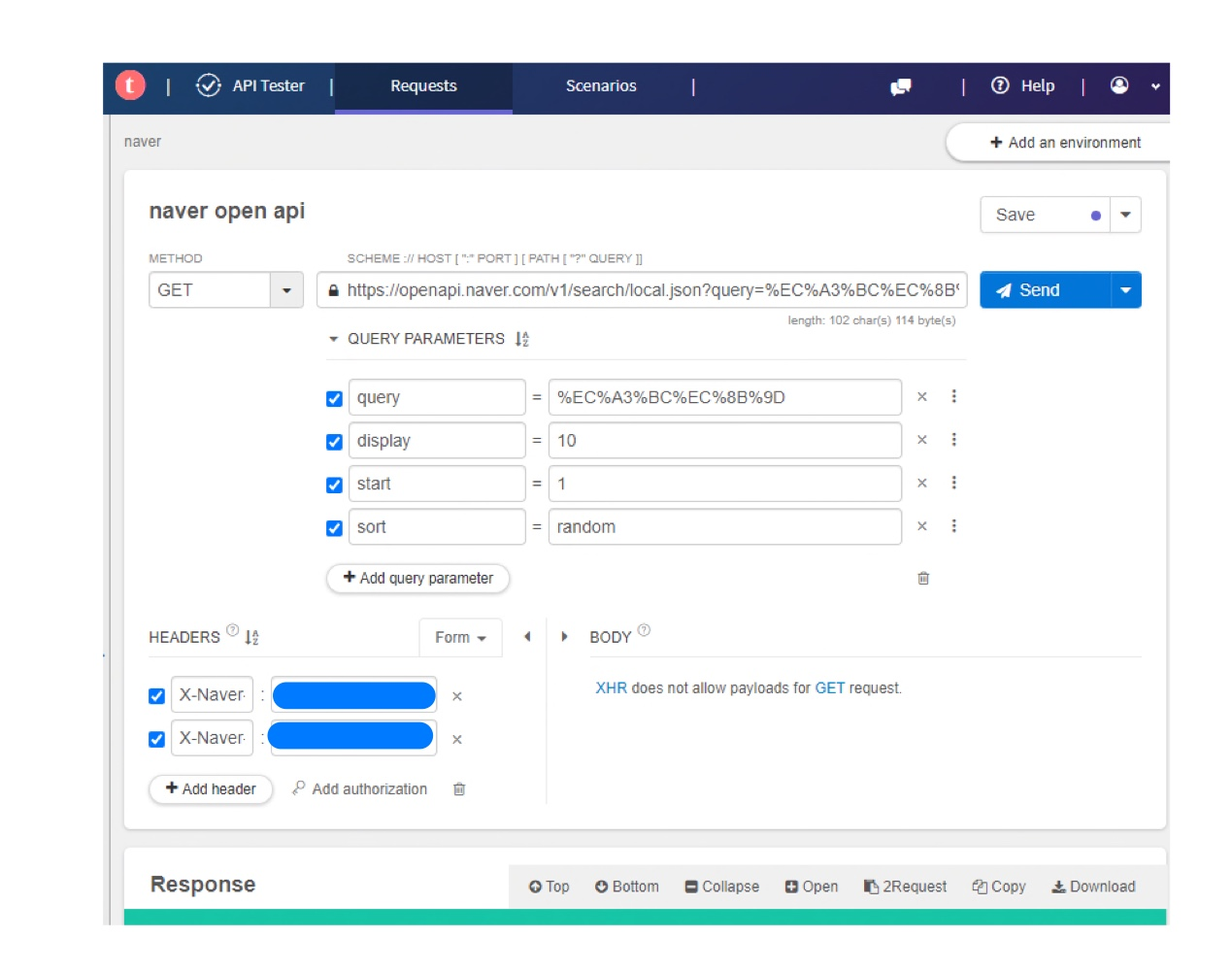The height and width of the screenshot is (971, 1232).
Task: Remove the query parameter row
Action: (x=922, y=396)
